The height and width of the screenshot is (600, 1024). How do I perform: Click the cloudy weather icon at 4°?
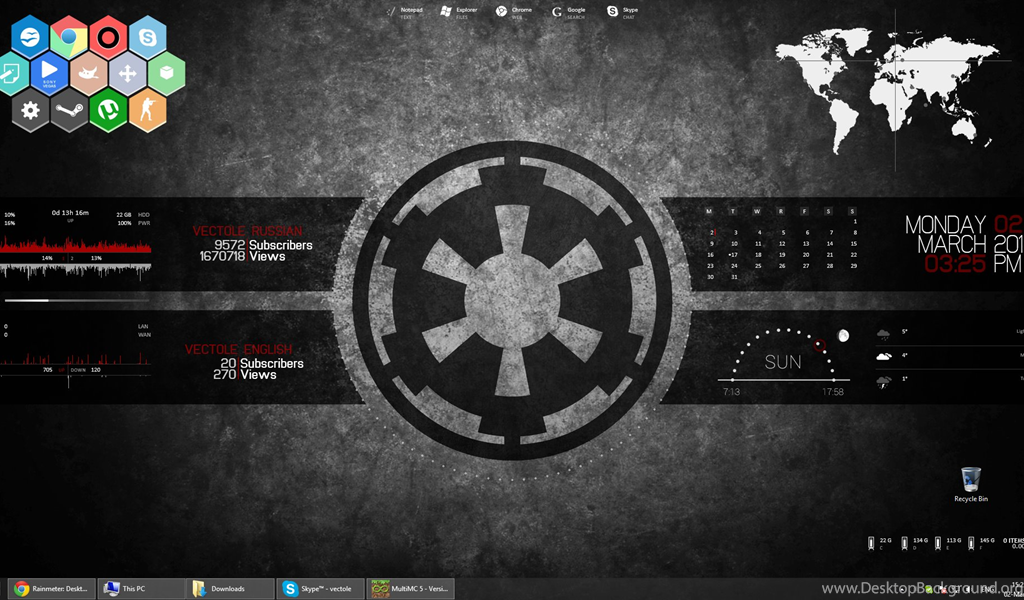[x=884, y=356]
